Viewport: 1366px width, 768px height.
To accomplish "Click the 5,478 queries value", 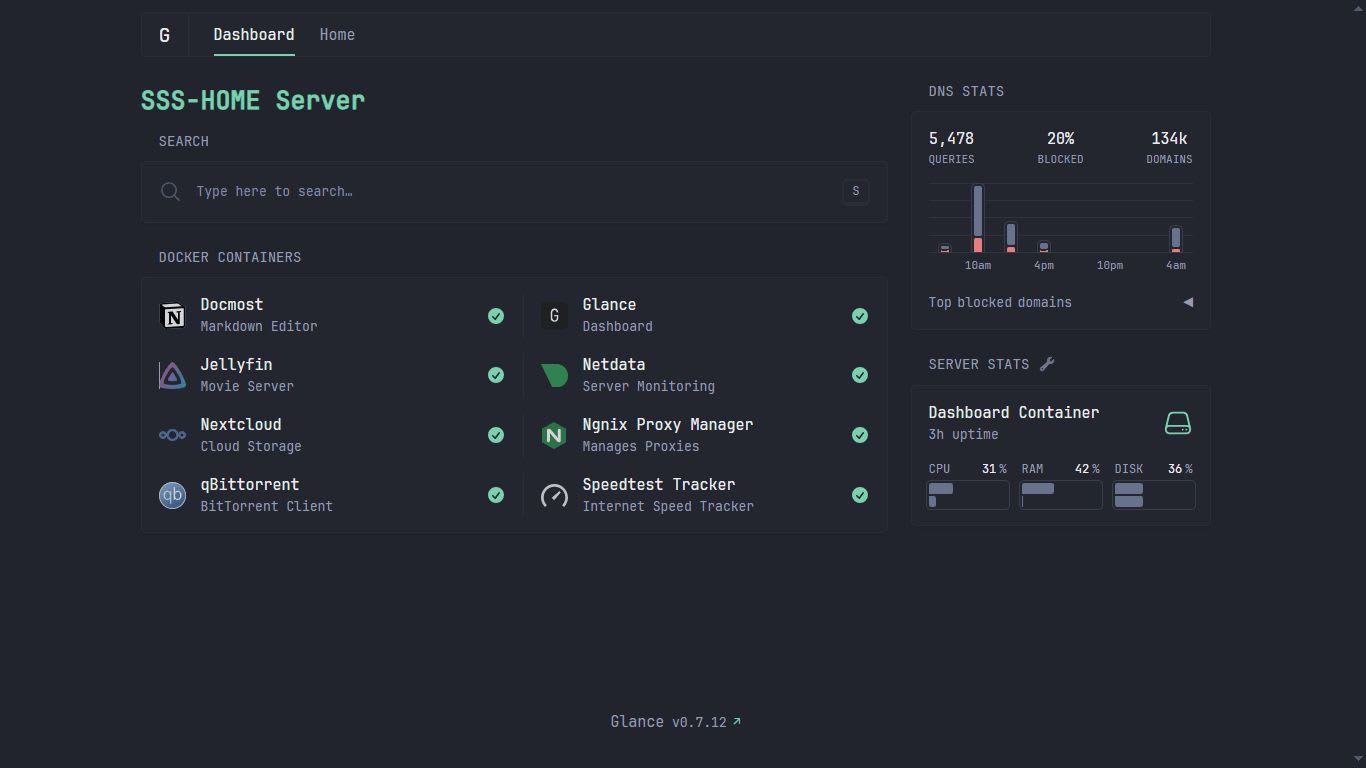I will pyautogui.click(x=951, y=139).
